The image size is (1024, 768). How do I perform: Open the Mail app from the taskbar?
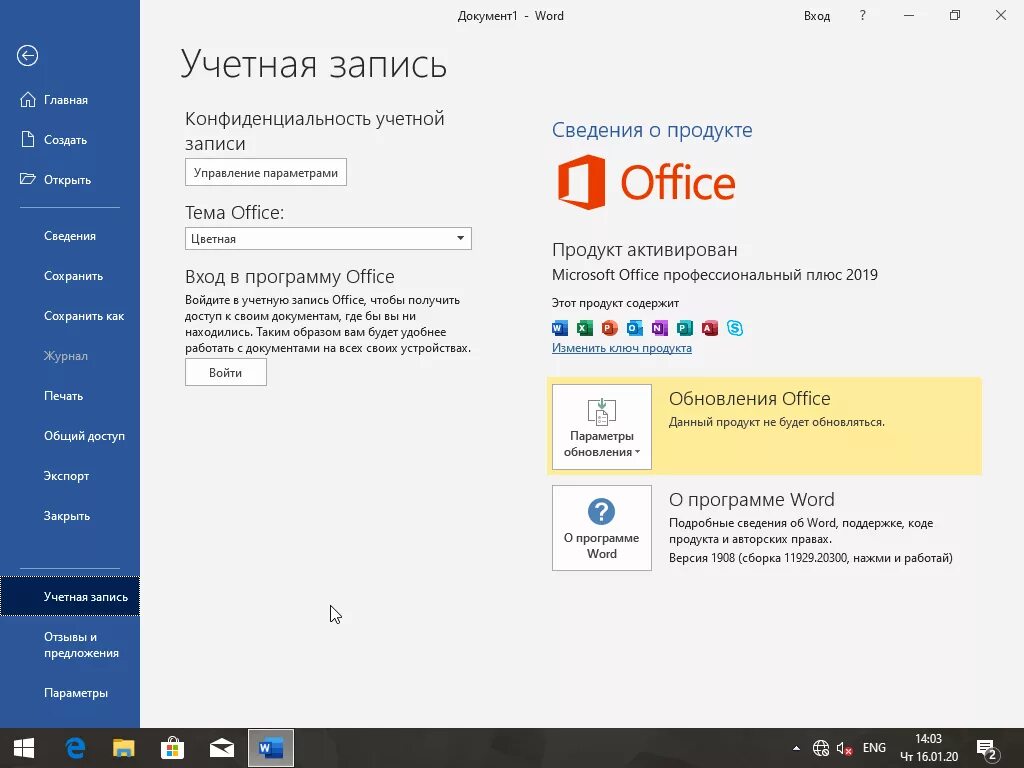coord(221,748)
